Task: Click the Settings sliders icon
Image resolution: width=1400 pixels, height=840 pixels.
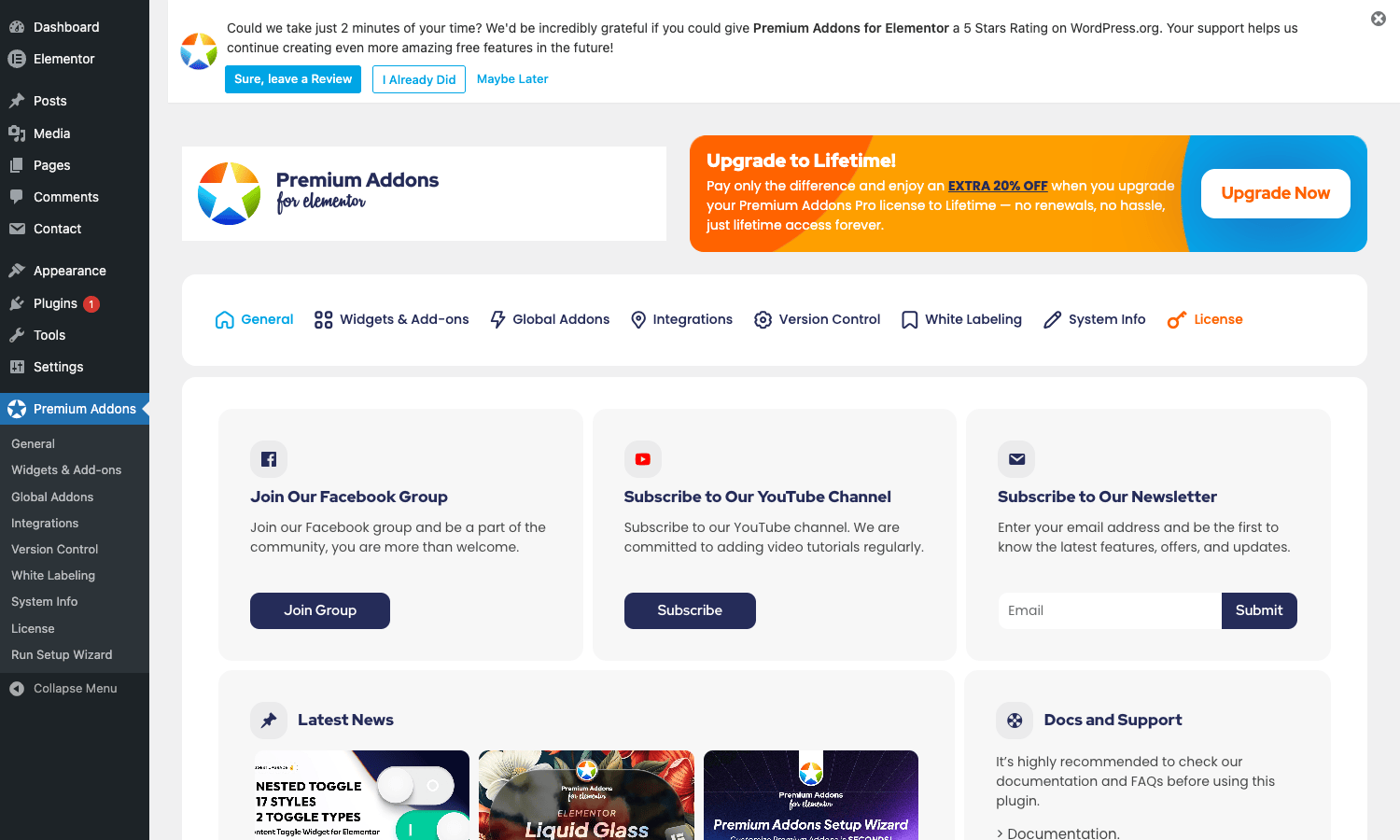Action: [17, 367]
